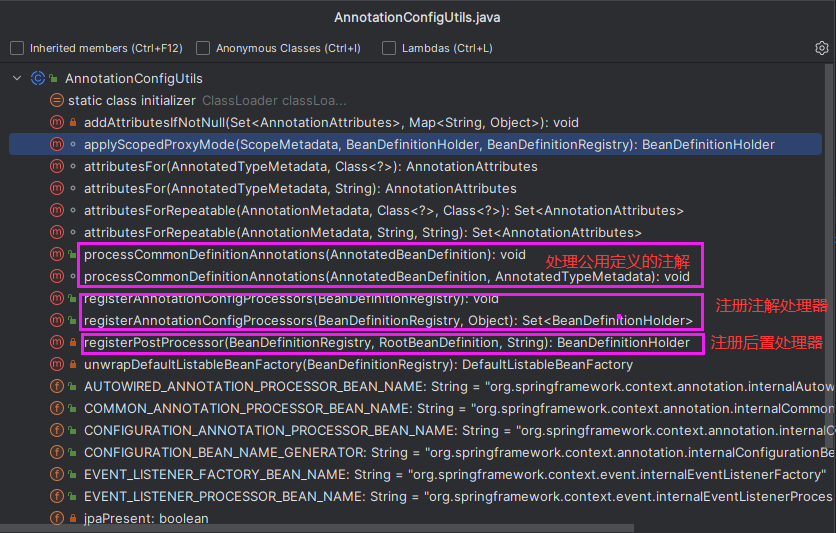Click the AnnotationConfigUtils.java popup title
The image size is (836, 533).
point(417,18)
